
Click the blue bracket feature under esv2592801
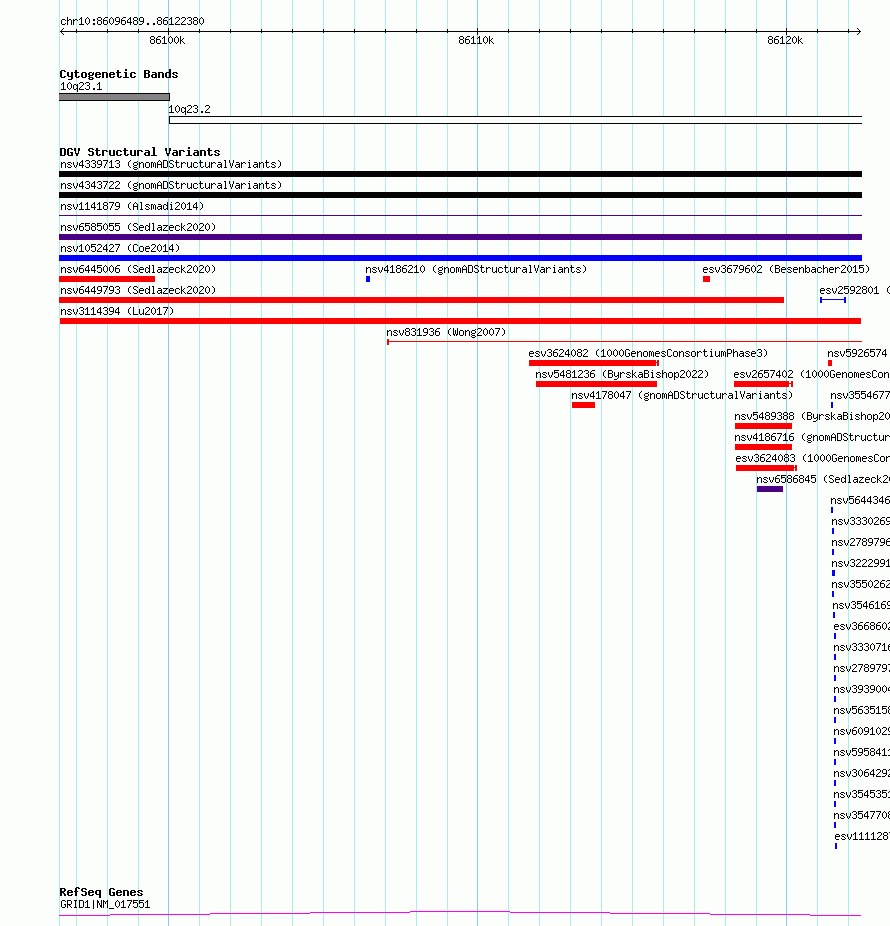point(833,300)
